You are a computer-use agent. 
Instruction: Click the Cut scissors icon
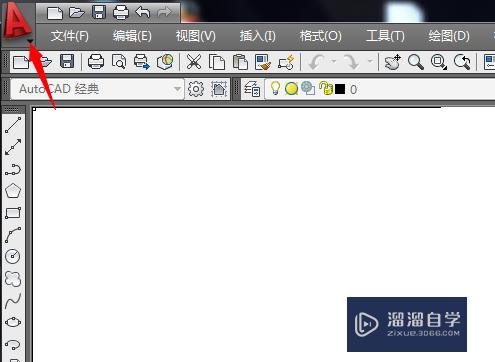coord(194,62)
